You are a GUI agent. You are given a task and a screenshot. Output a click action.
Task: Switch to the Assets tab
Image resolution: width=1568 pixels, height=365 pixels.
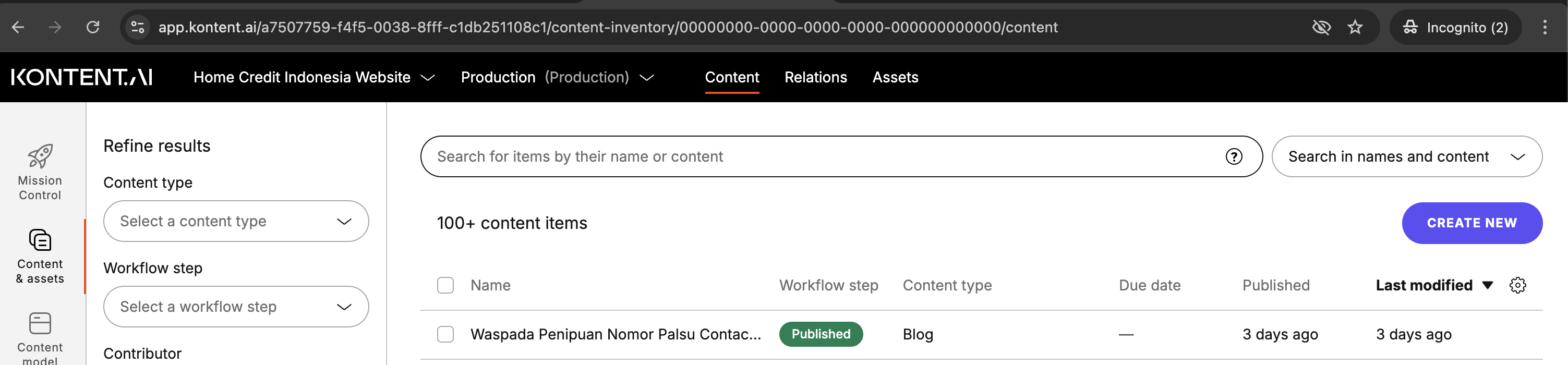pos(895,77)
